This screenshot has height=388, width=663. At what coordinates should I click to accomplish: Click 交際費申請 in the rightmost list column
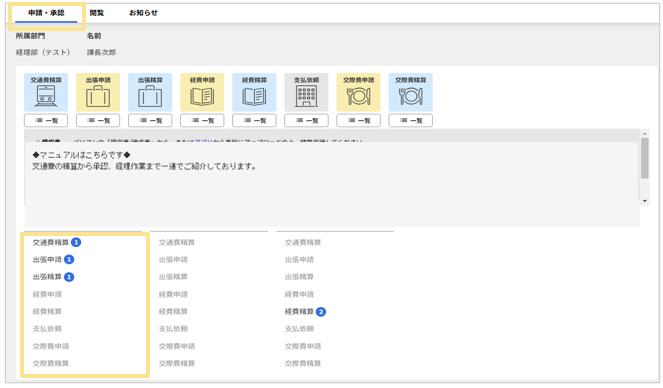point(303,346)
